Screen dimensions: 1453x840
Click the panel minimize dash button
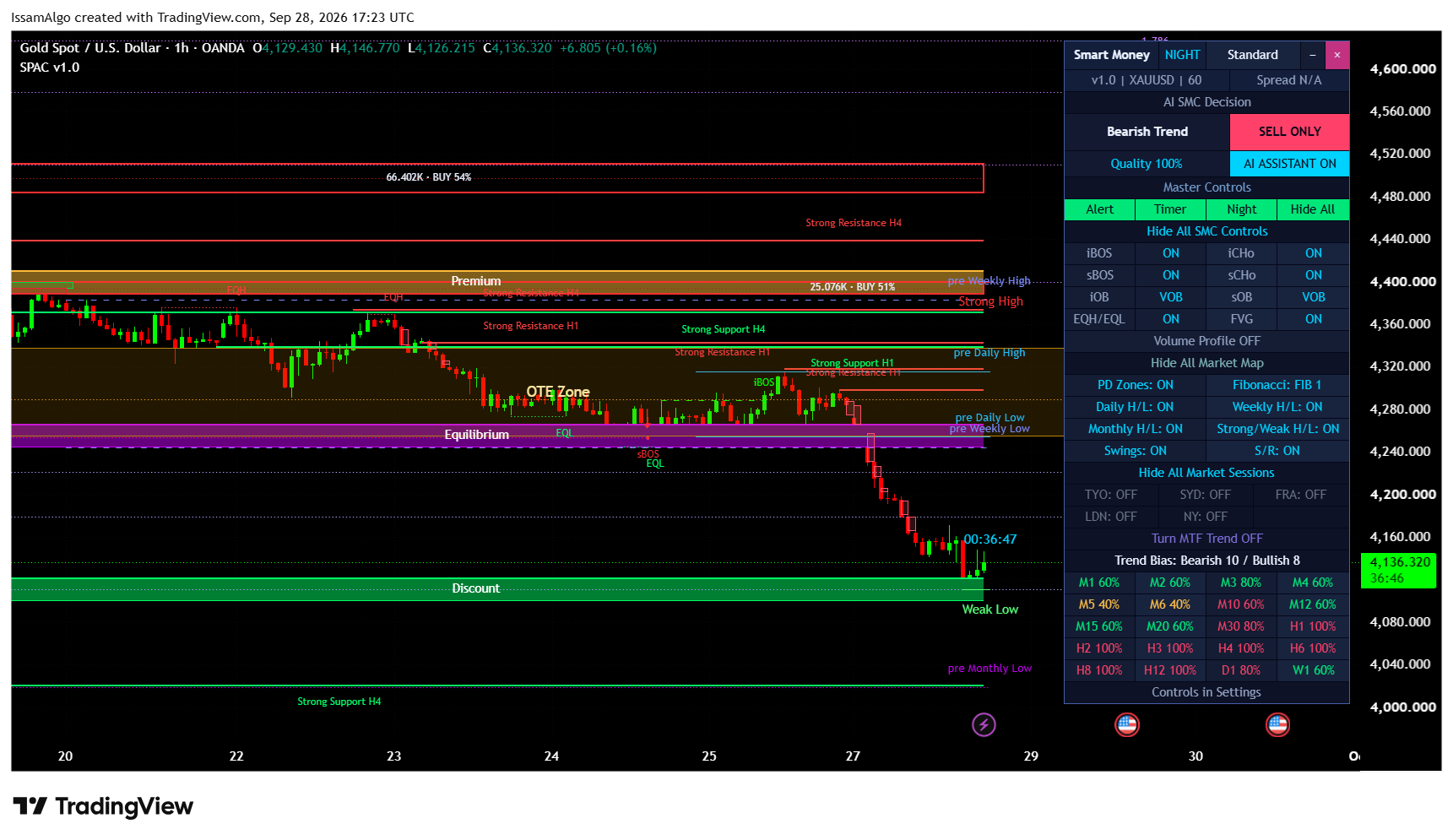(1313, 55)
